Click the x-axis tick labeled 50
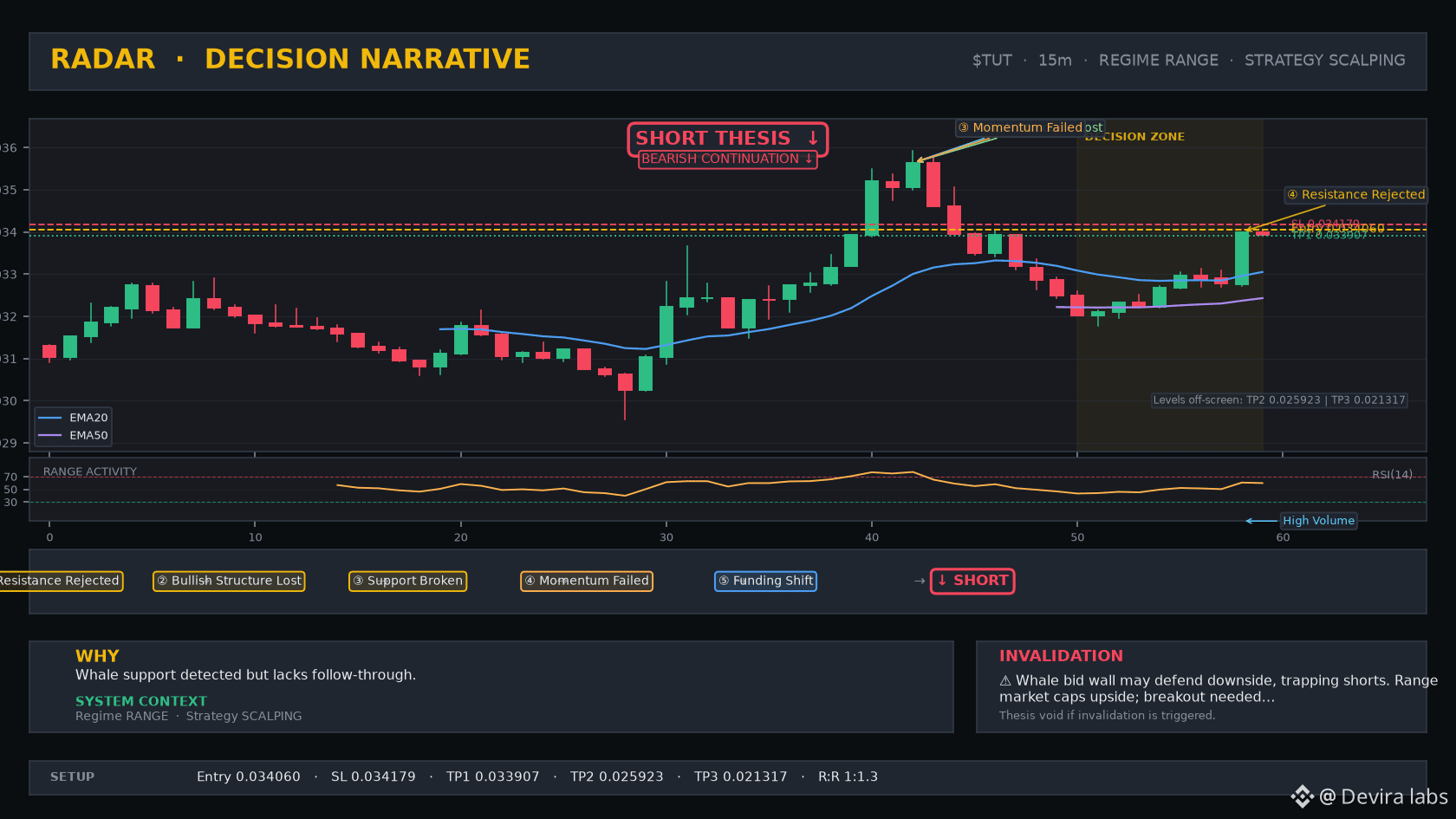The image size is (1456, 819). point(1077,537)
